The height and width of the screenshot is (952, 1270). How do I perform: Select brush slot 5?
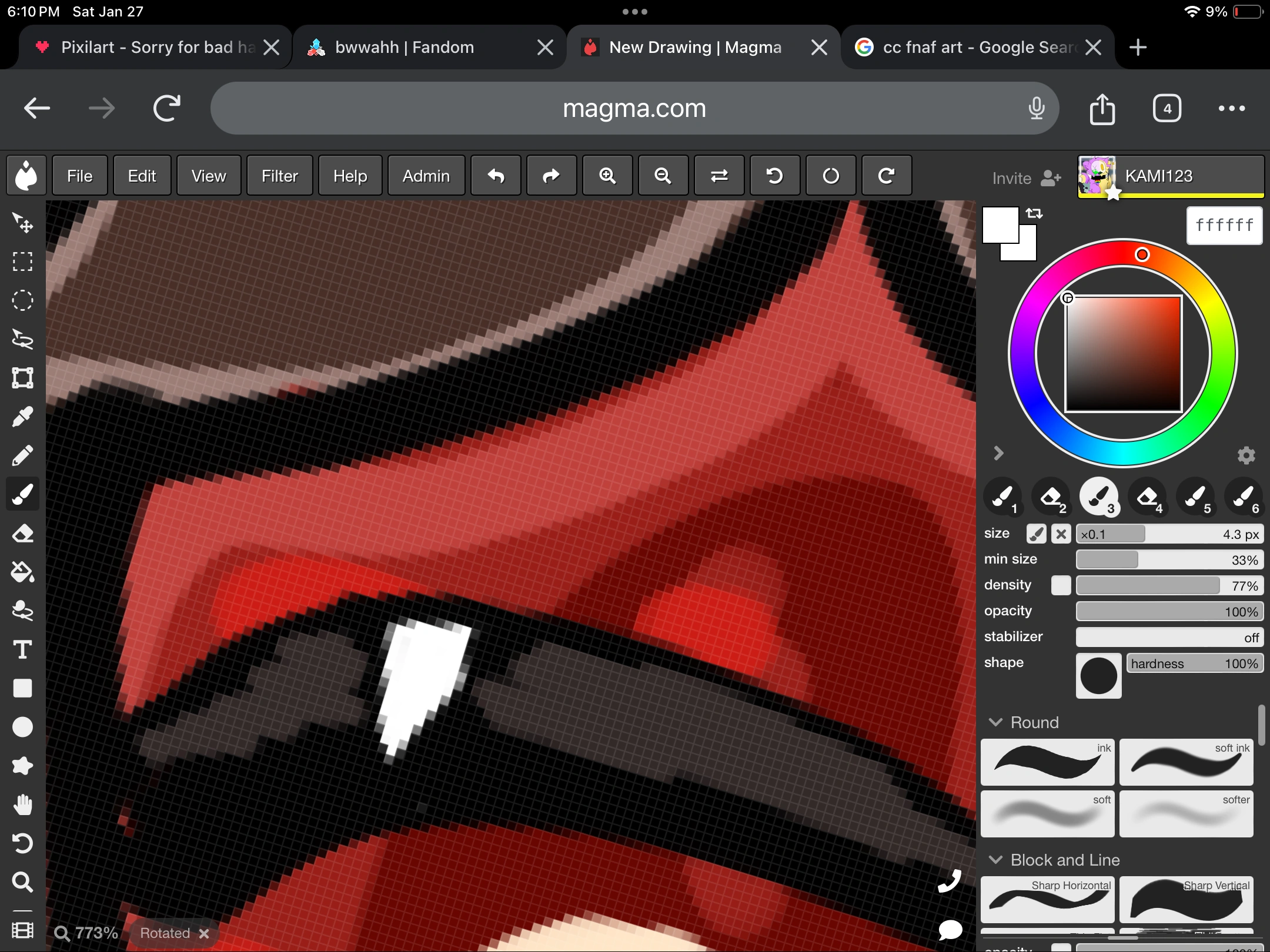[1196, 498]
